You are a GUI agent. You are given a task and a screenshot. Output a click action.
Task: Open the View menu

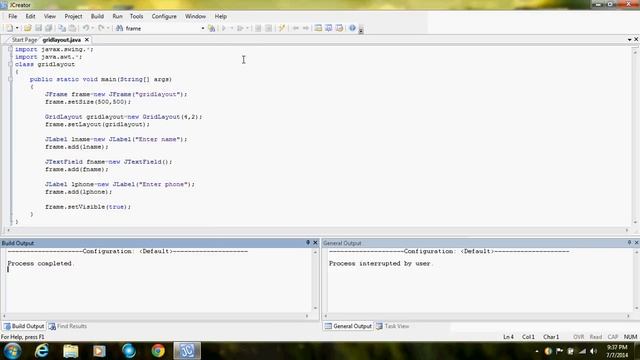click(49, 16)
